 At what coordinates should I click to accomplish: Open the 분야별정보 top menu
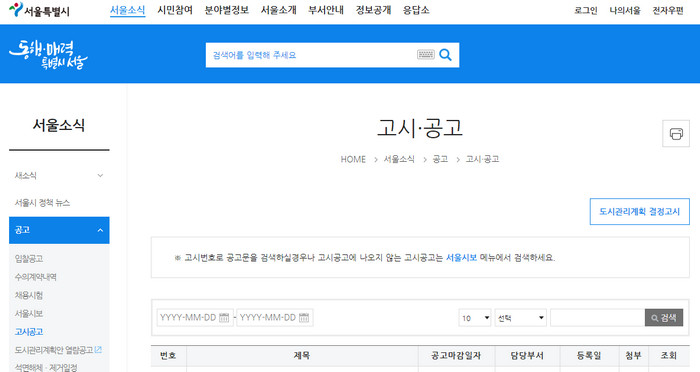pos(227,10)
